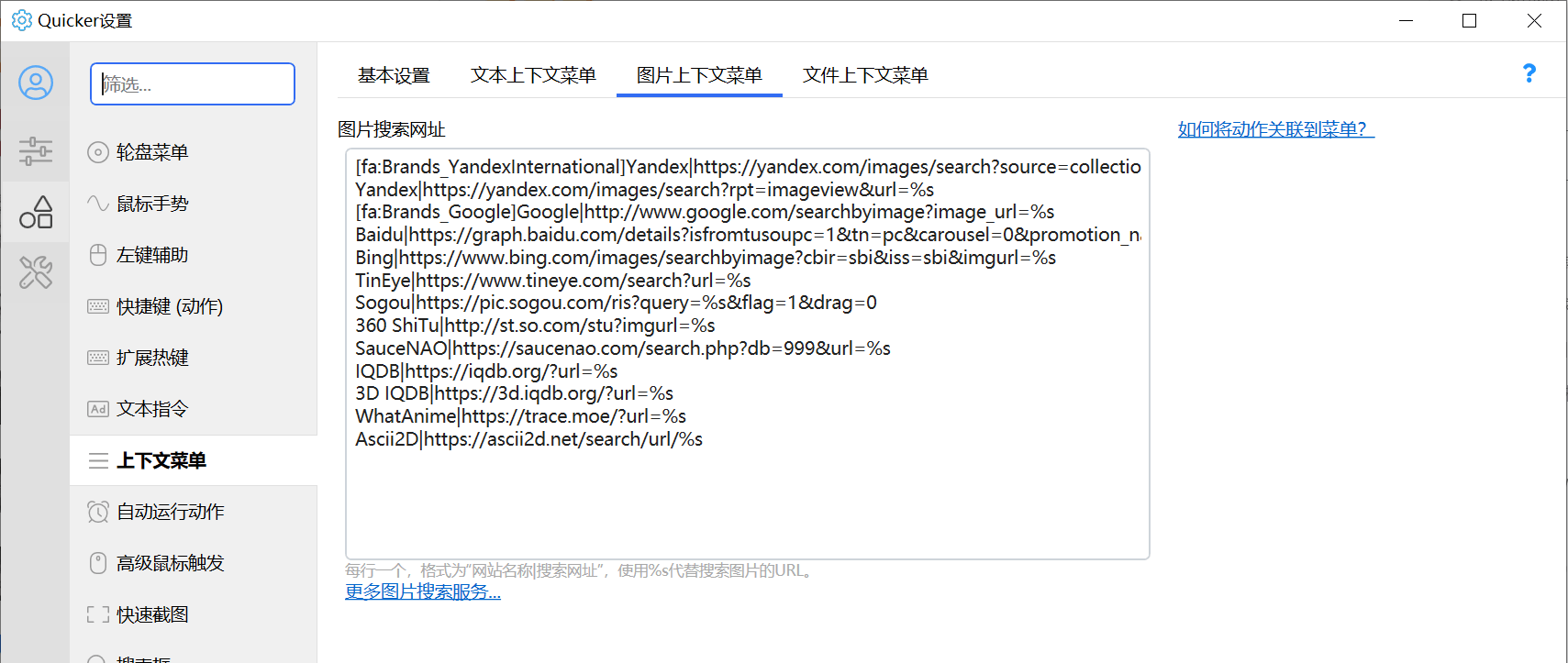This screenshot has height=663, width=1568.
Task: Switch to the 文件上下文菜单 tab
Action: click(x=865, y=75)
